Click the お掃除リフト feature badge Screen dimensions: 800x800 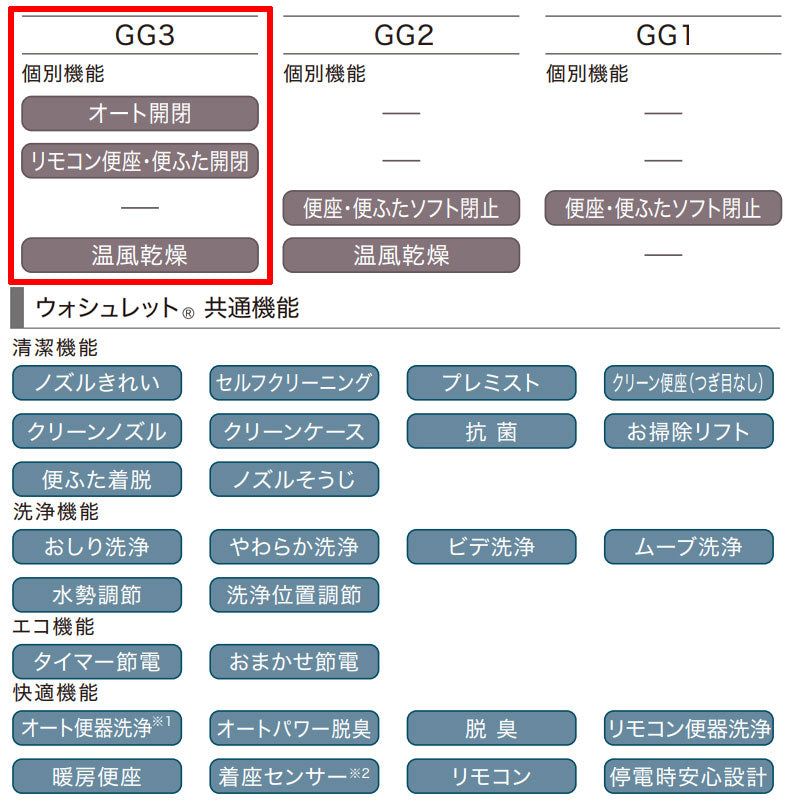(689, 431)
